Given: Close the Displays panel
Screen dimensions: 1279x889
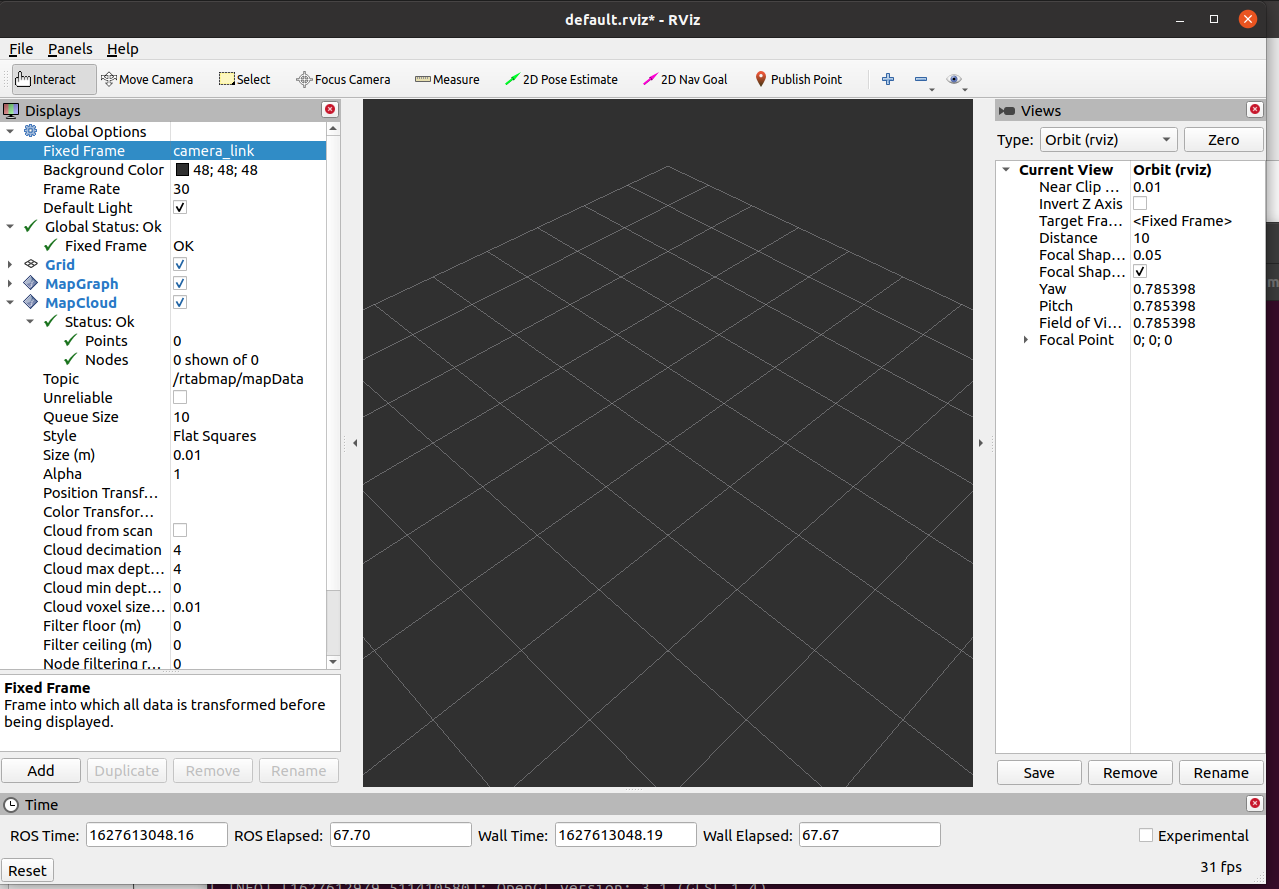Looking at the screenshot, I should coord(329,110).
